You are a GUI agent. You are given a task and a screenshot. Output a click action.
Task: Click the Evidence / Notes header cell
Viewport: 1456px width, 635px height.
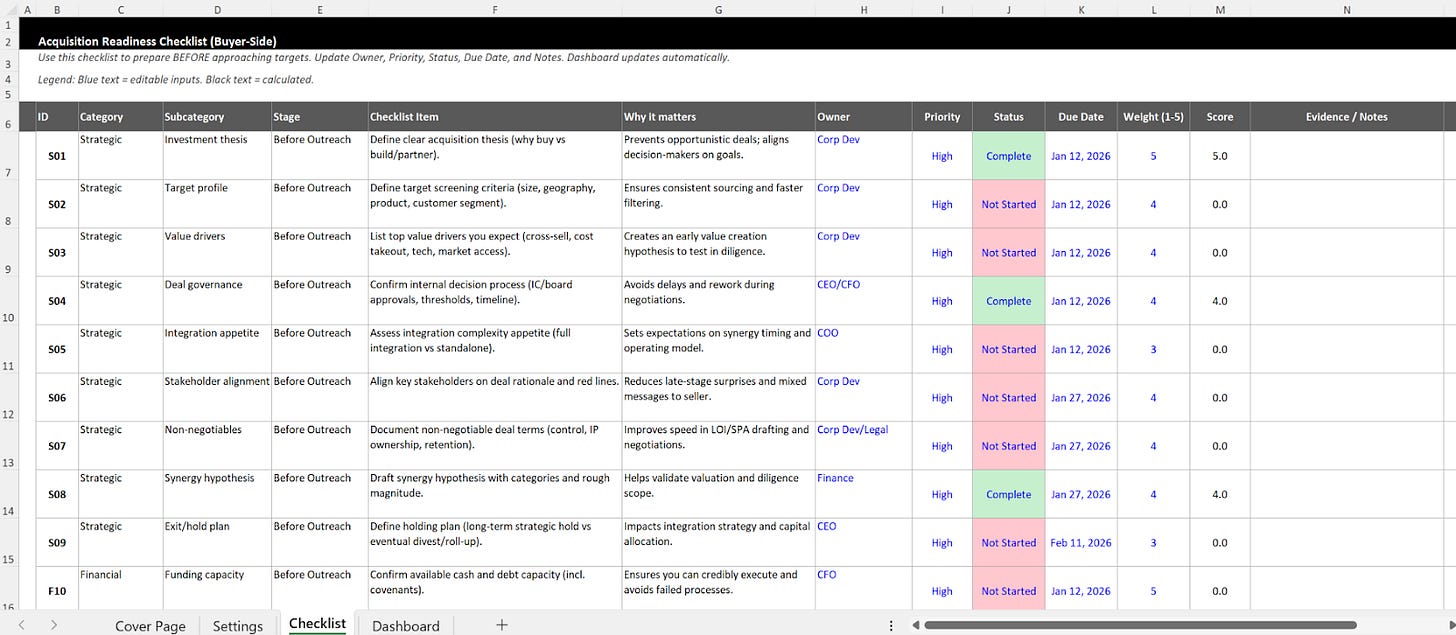1346,117
